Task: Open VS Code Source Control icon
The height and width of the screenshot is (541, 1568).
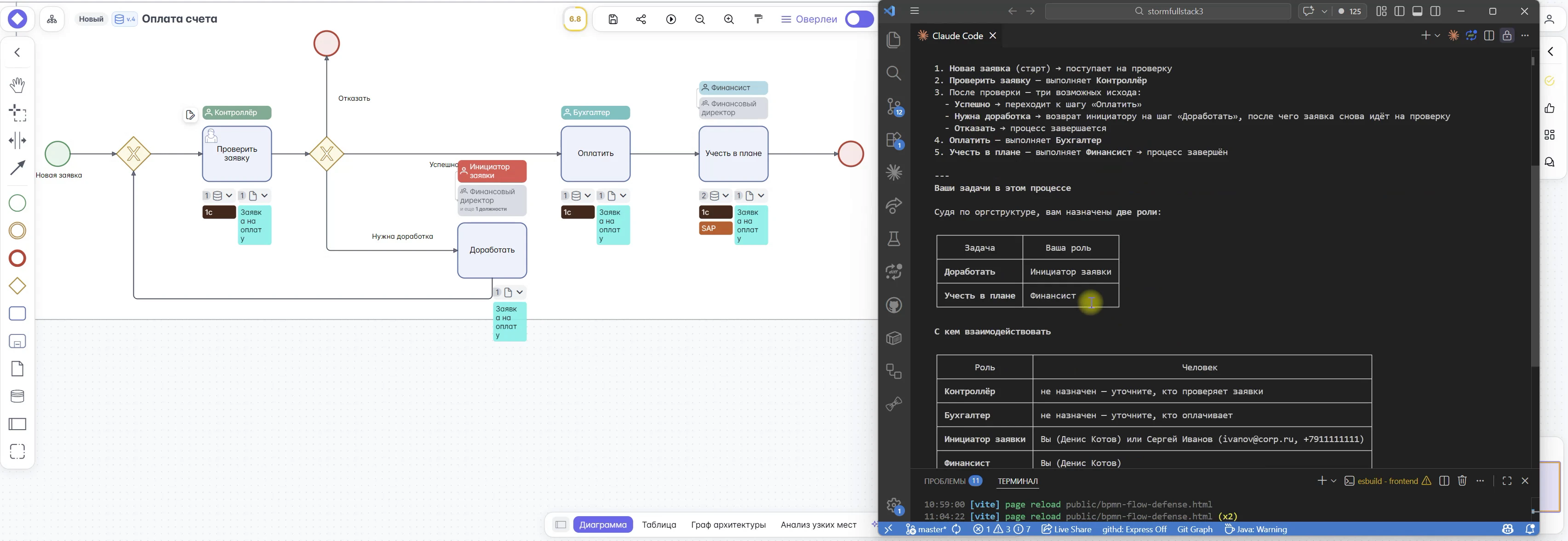Action: tap(893, 107)
